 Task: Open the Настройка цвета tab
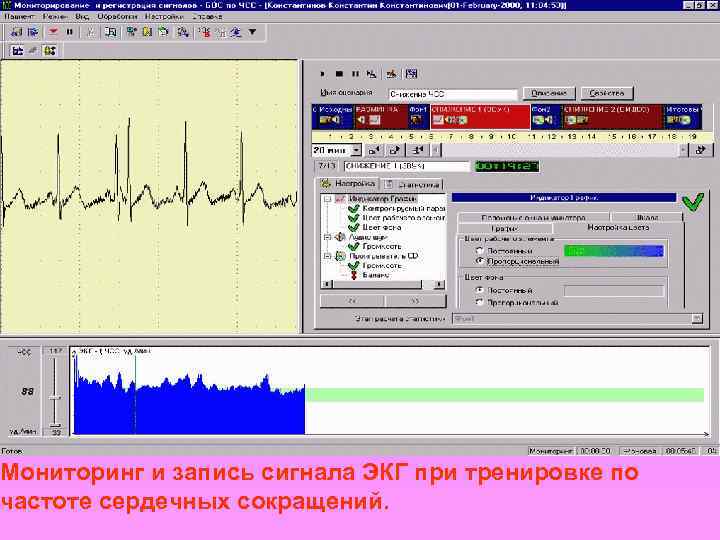click(x=618, y=227)
